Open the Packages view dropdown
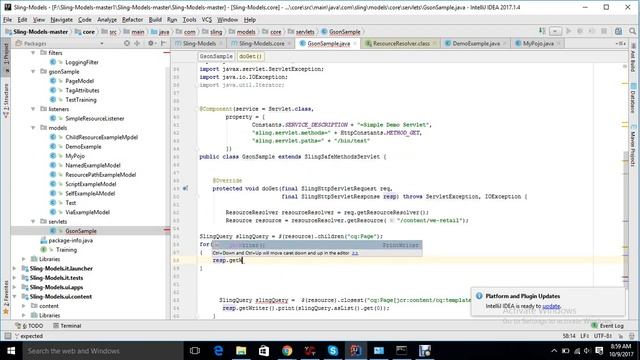 pyautogui.click(x=102, y=43)
